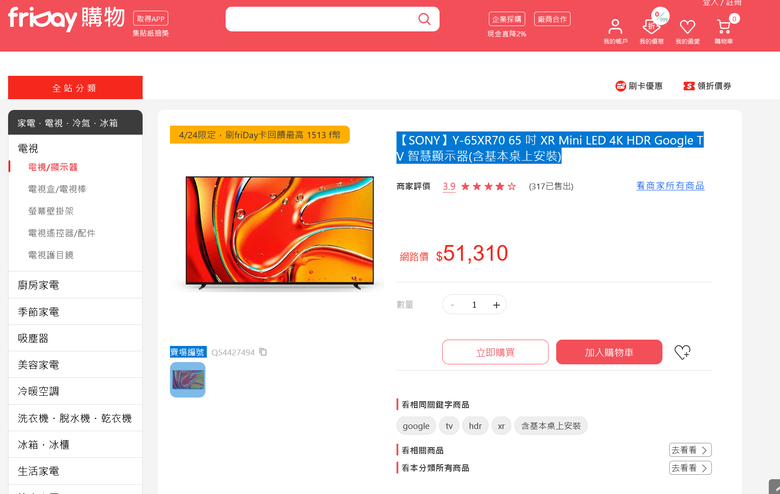
Task: Click the quantity value field
Action: pos(474,304)
